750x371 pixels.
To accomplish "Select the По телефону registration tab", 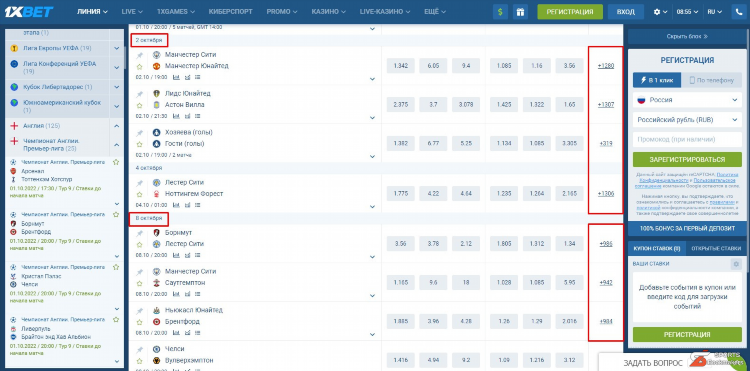I will coord(711,80).
